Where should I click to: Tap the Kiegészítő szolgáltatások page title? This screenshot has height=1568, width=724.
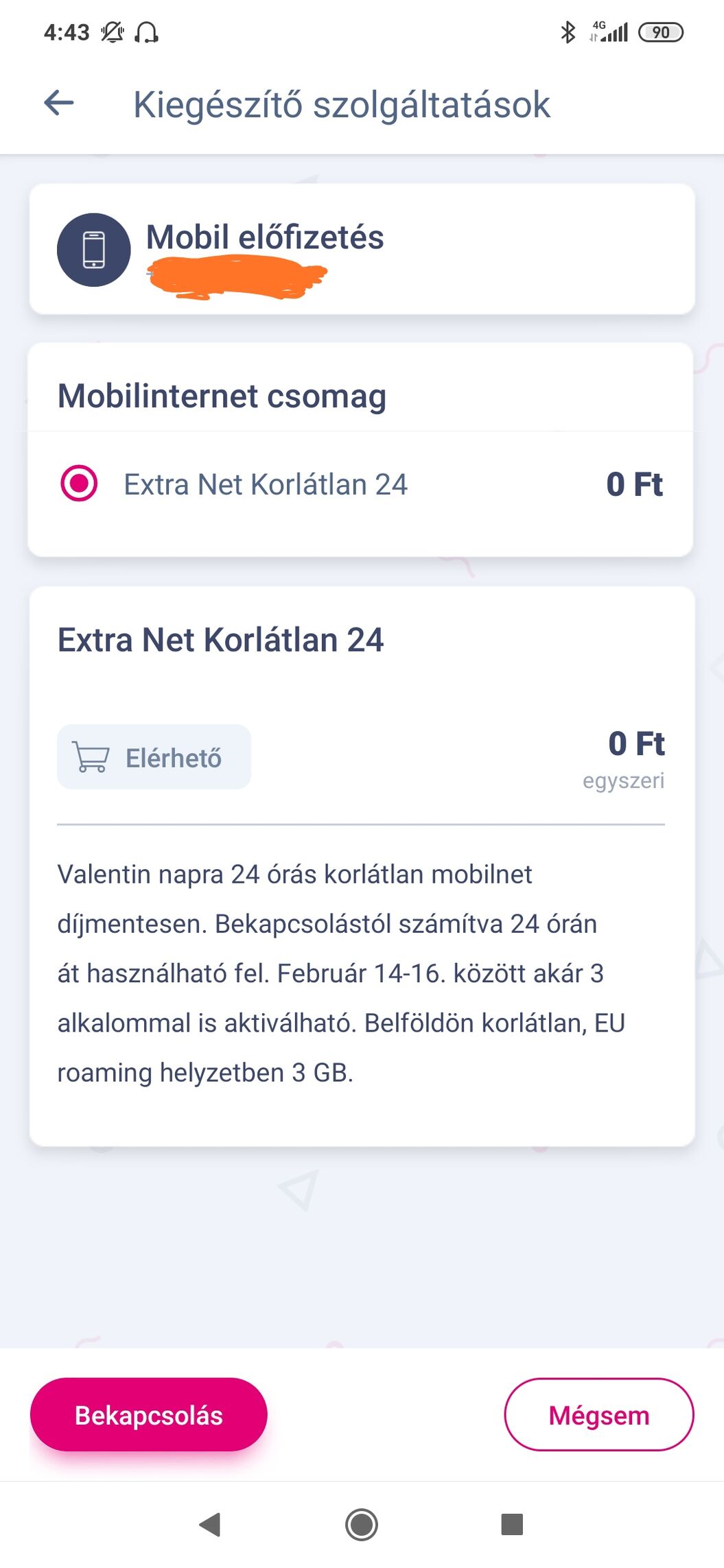pyautogui.click(x=341, y=105)
